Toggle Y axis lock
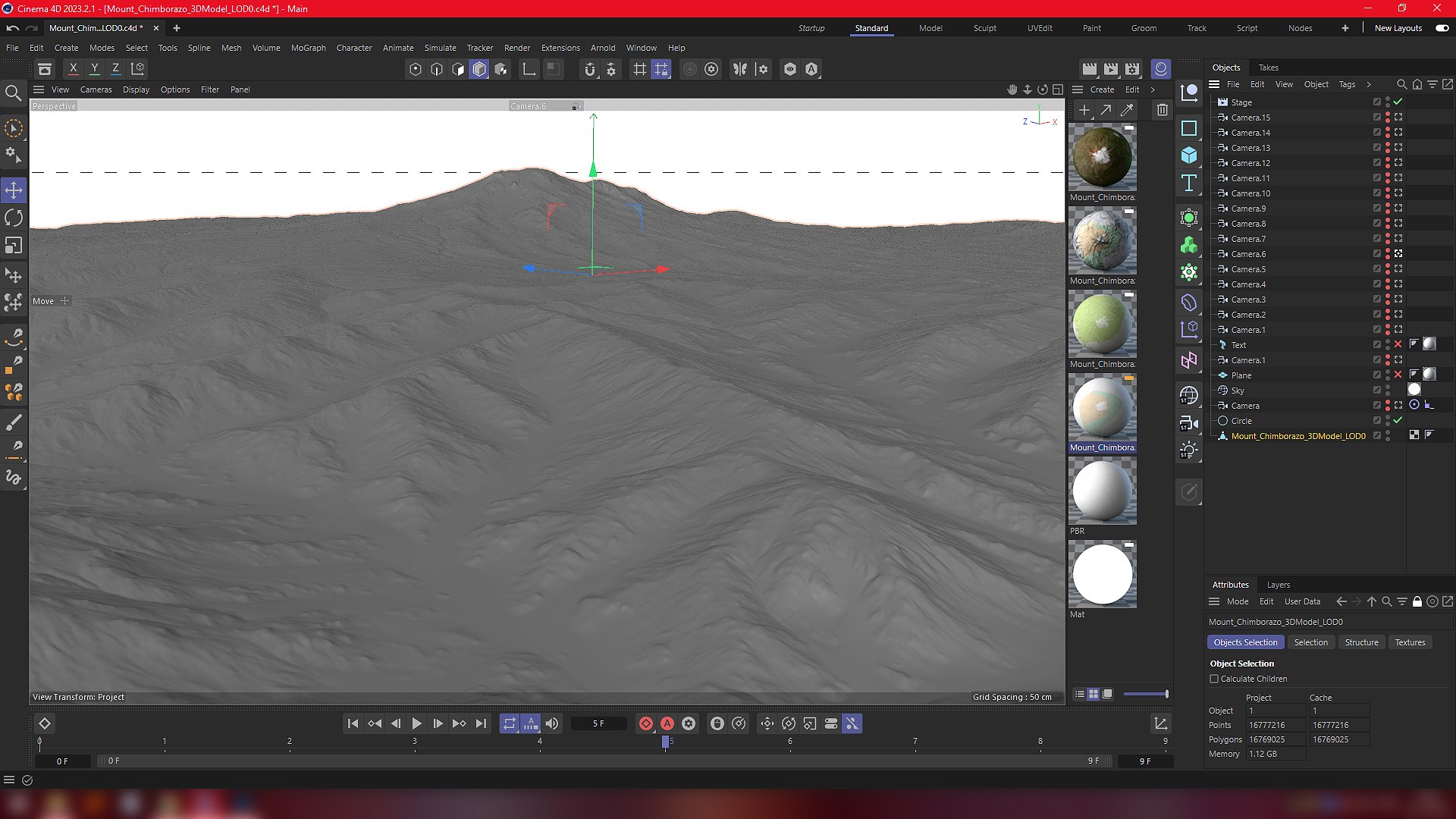Viewport: 1456px width, 819px height. [x=94, y=68]
